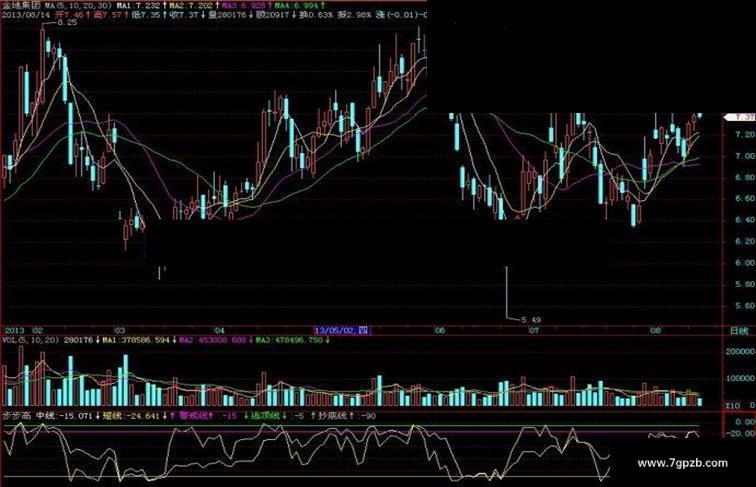Select the green MA4 value in price header
Screen dimensions: 756x487
pos(296,5)
